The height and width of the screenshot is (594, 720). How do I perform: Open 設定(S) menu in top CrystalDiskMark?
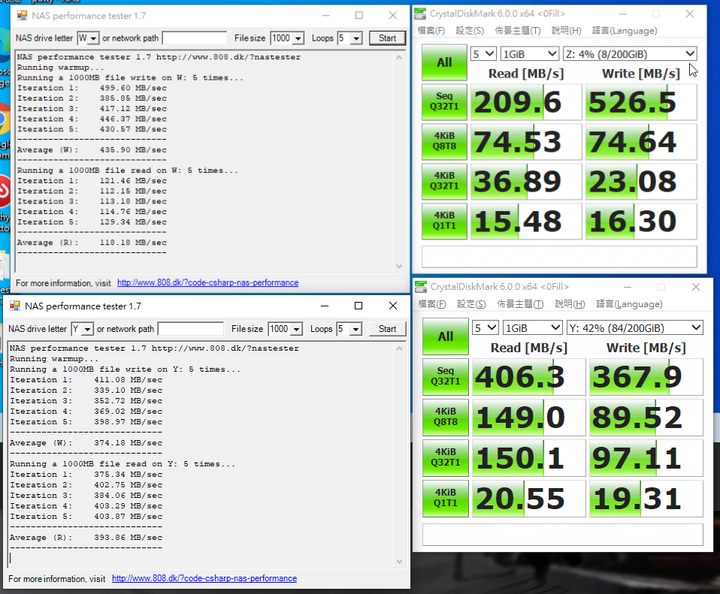pyautogui.click(x=469, y=31)
